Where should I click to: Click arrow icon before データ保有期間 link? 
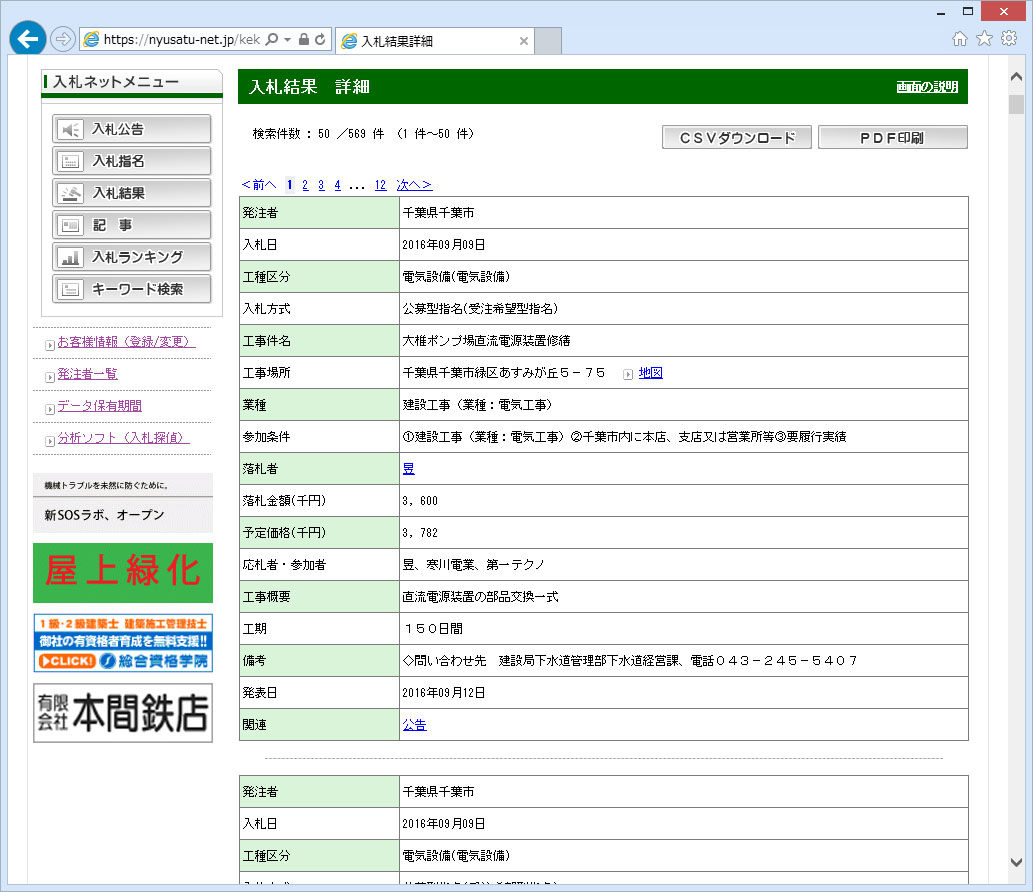pyautogui.click(x=49, y=409)
